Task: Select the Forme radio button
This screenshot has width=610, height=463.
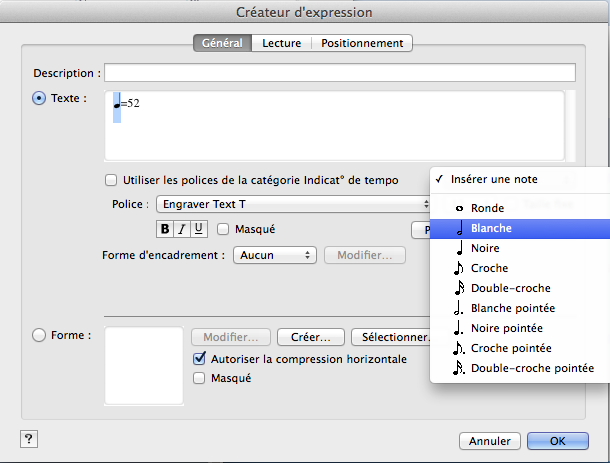Action: (40, 336)
